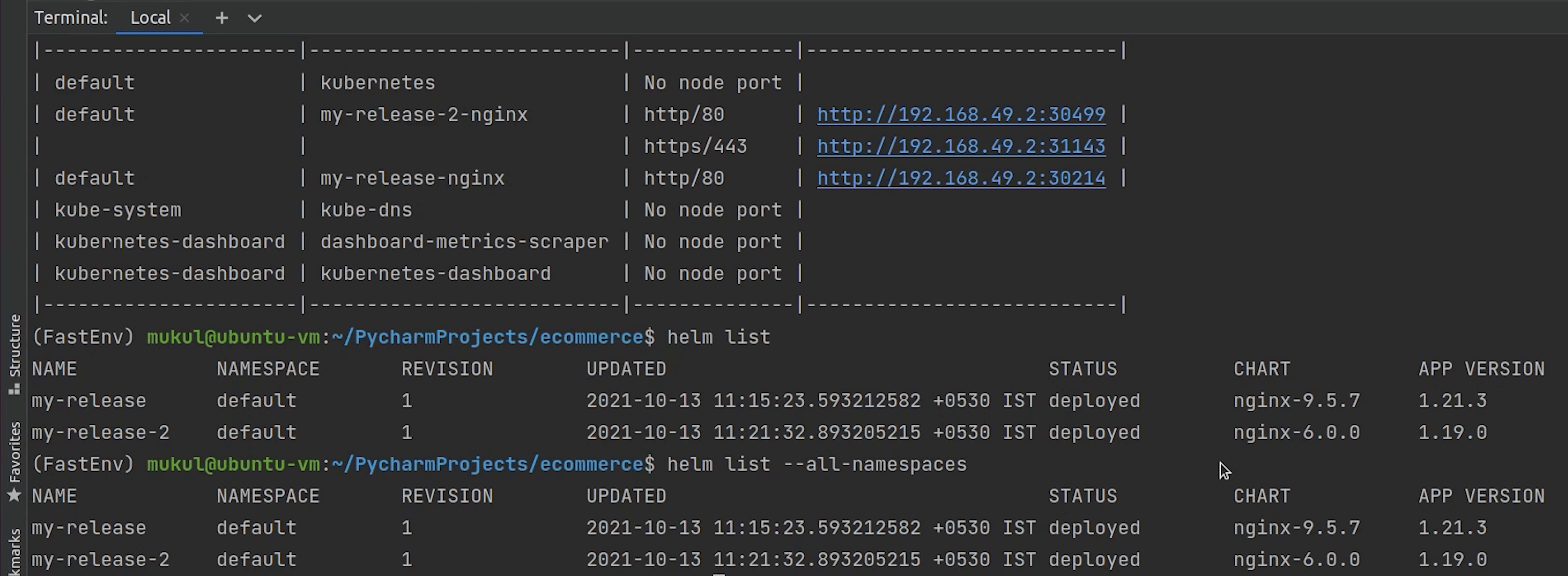Select the Local terminal tab
This screenshot has width=1568, height=576.
pyautogui.click(x=150, y=18)
